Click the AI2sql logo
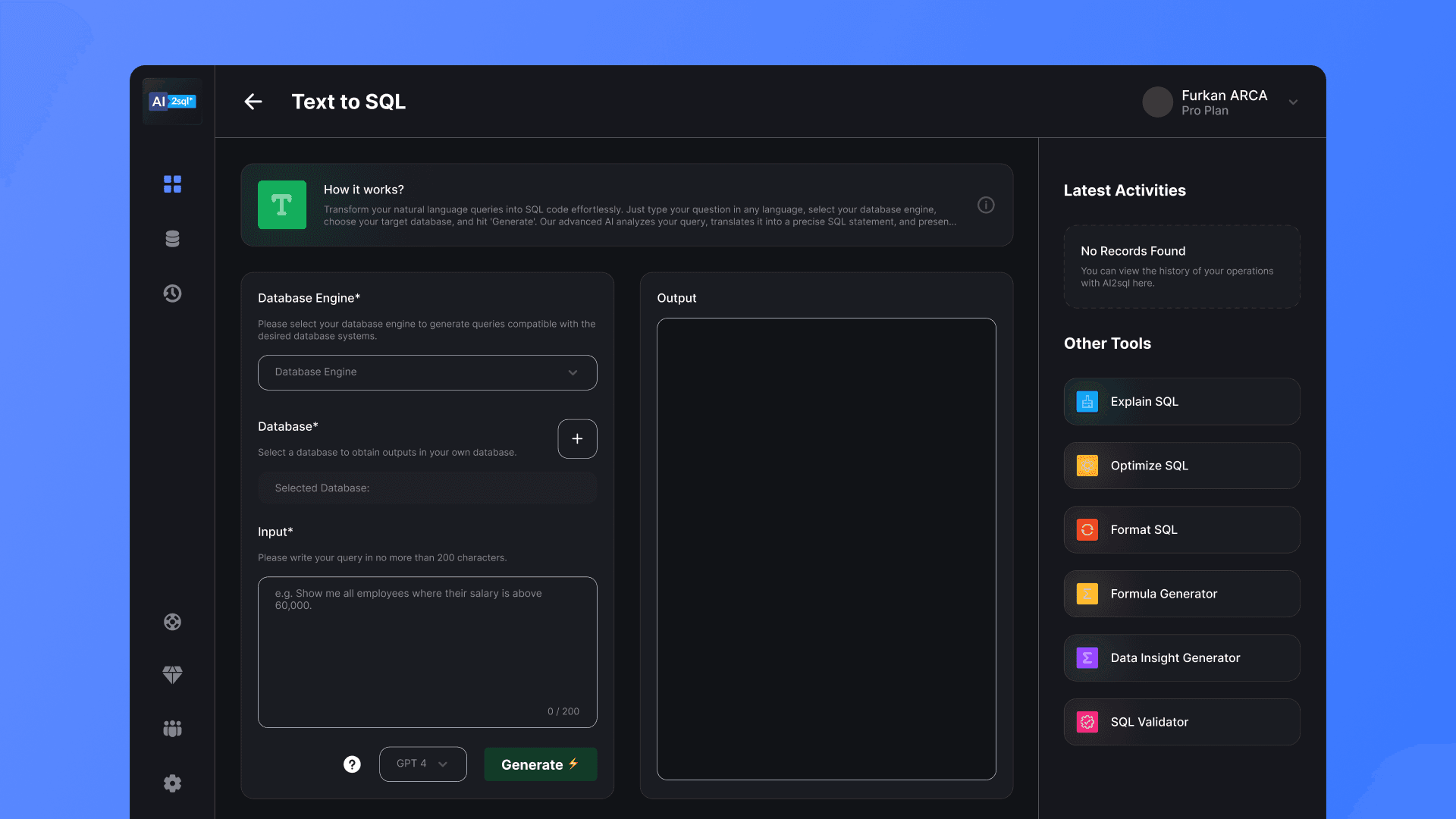 click(x=173, y=102)
